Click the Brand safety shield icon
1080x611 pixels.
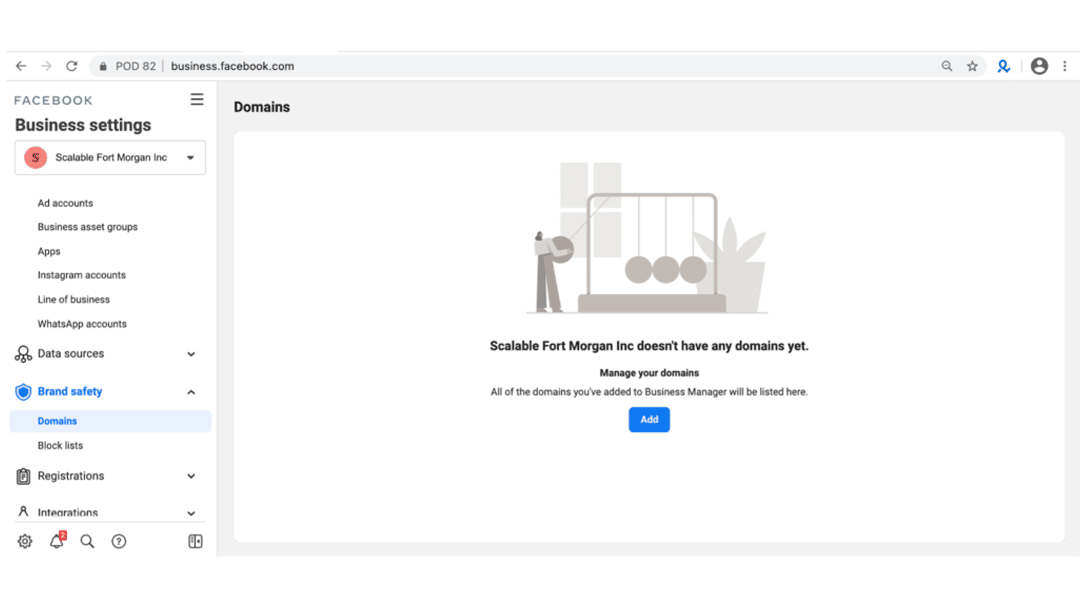tap(23, 392)
